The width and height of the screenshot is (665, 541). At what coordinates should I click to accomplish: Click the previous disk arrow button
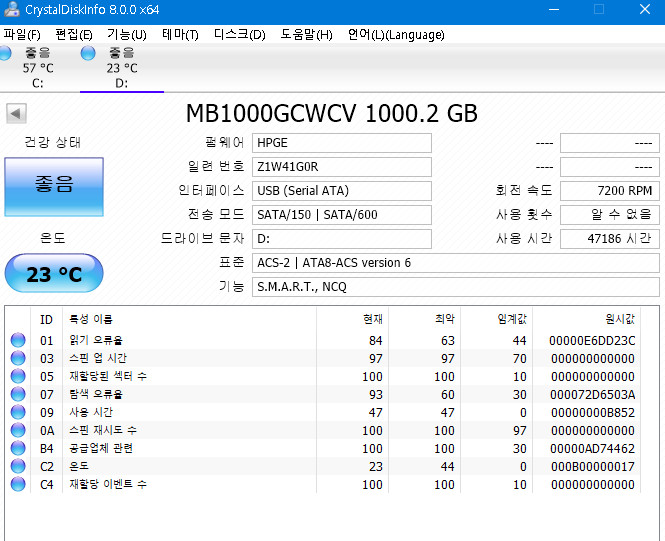click(16, 114)
